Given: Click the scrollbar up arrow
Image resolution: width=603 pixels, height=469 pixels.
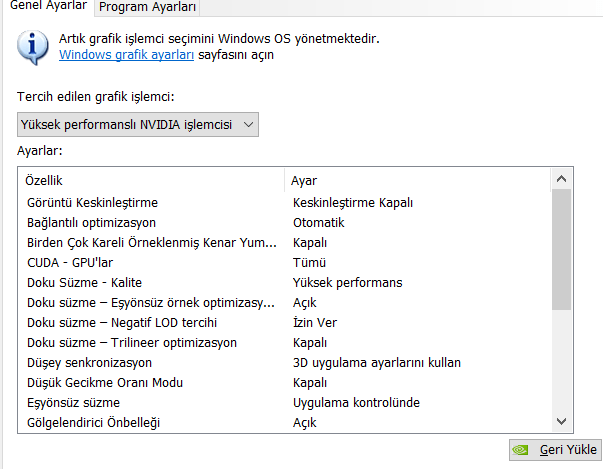Looking at the screenshot, I should pyautogui.click(x=561, y=179).
